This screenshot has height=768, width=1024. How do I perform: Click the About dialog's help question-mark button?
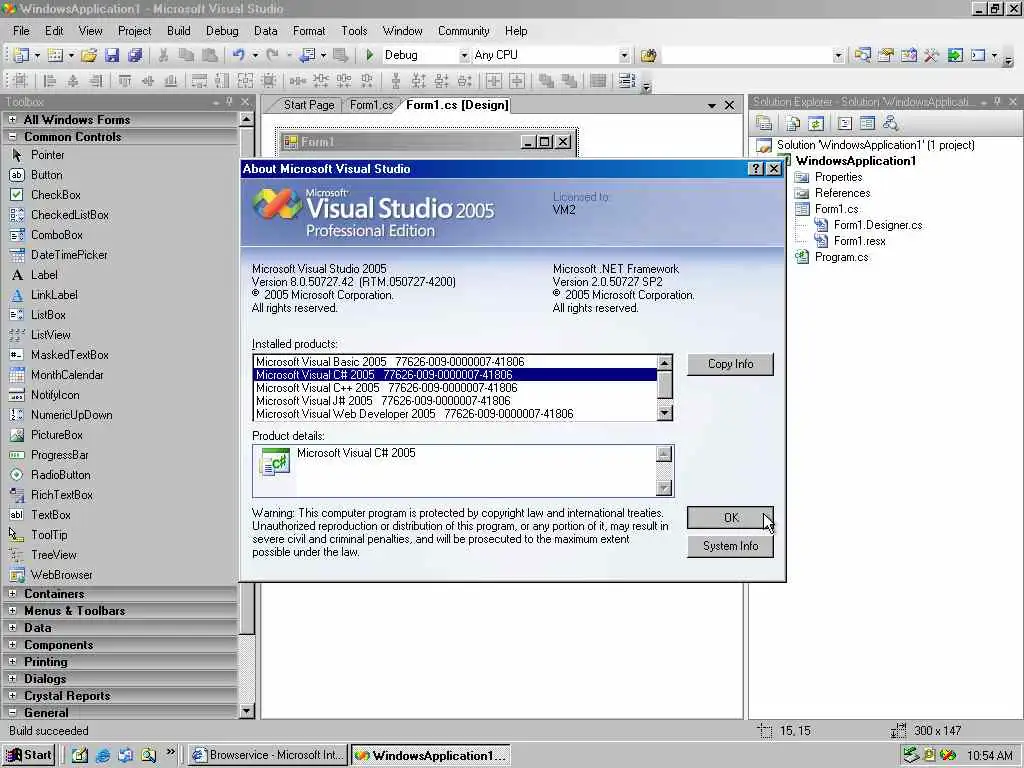tap(756, 168)
